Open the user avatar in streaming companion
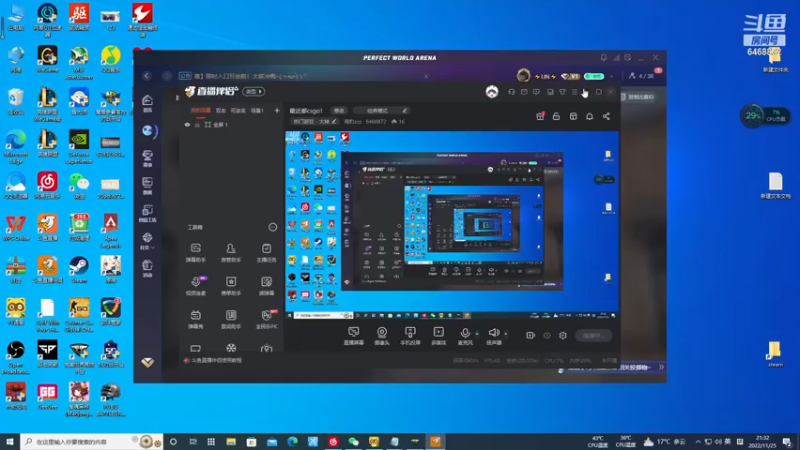 coord(492,92)
